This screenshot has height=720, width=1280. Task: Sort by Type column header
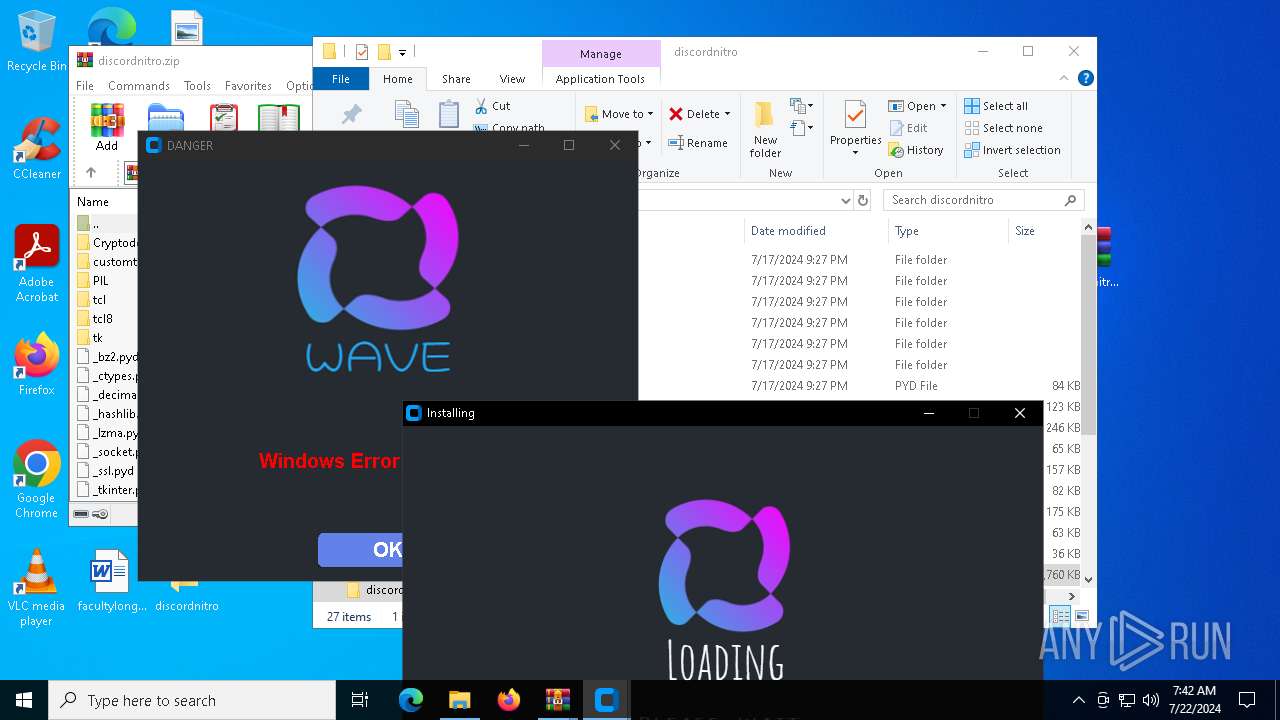[907, 231]
